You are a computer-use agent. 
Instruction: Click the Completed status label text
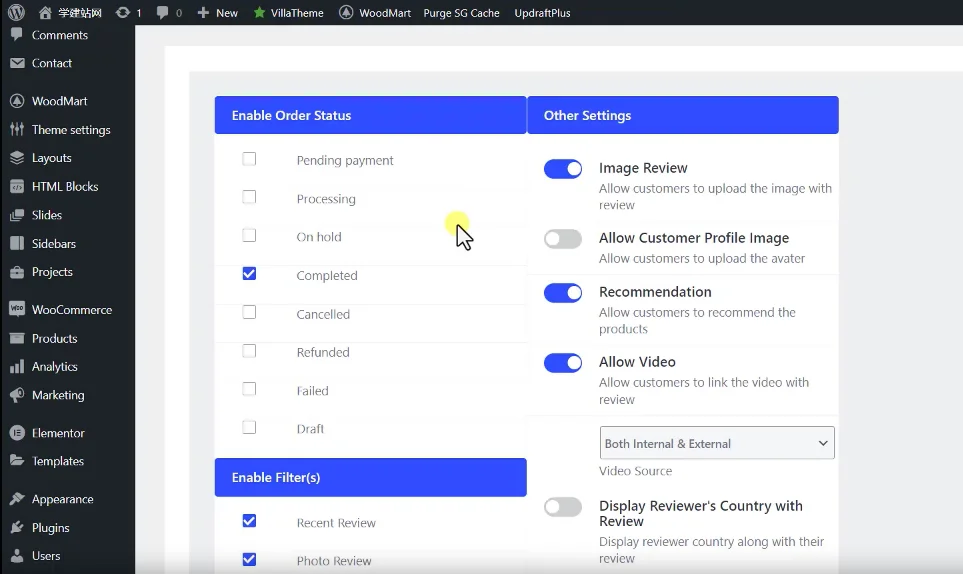coord(327,276)
